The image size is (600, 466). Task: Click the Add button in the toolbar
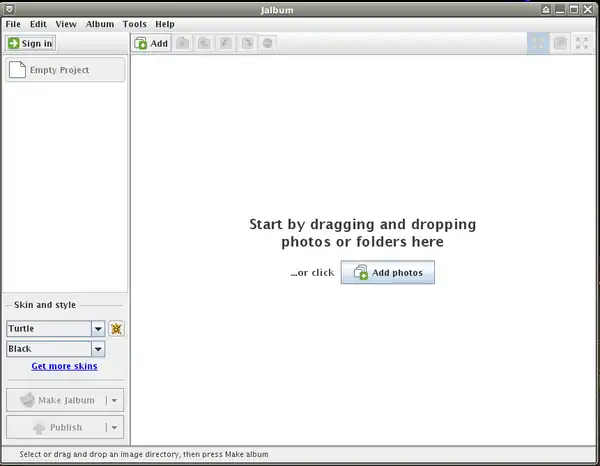[x=151, y=43]
